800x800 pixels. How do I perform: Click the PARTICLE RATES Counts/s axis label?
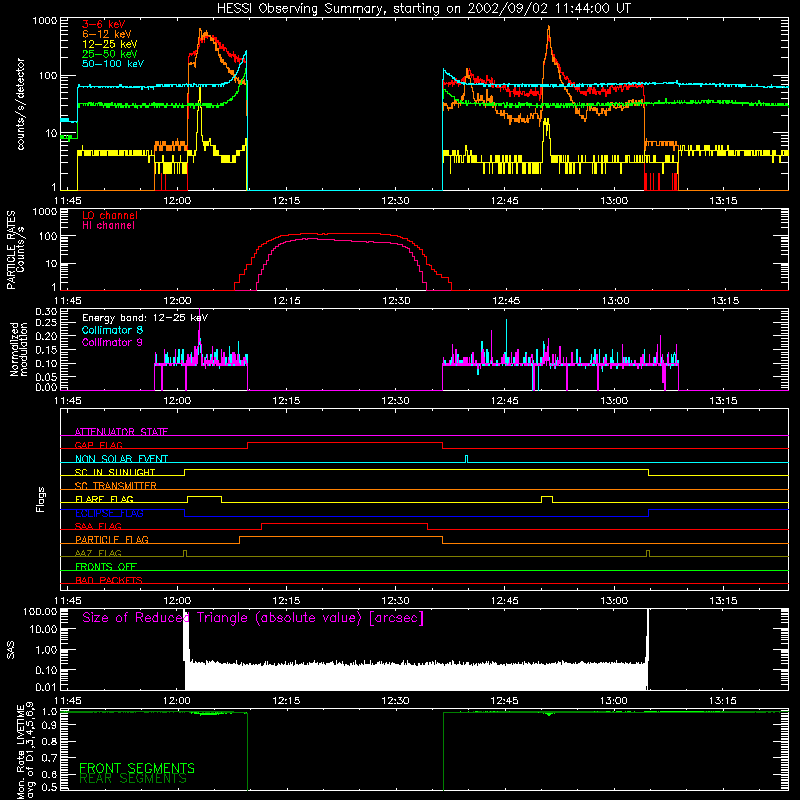pos(15,250)
